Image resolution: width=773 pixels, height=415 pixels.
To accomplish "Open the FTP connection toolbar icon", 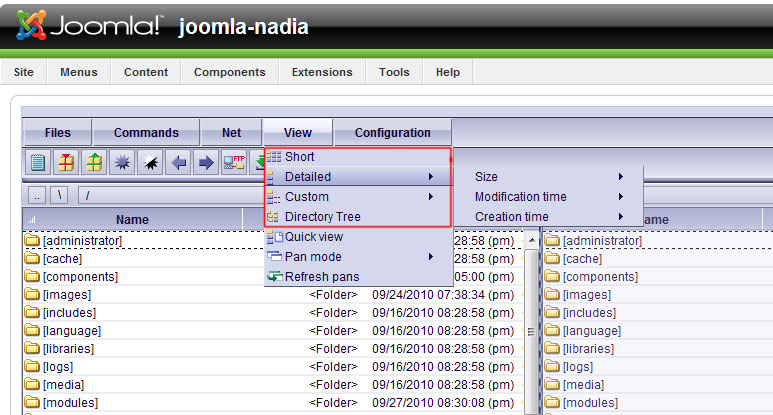I will click(x=234, y=162).
